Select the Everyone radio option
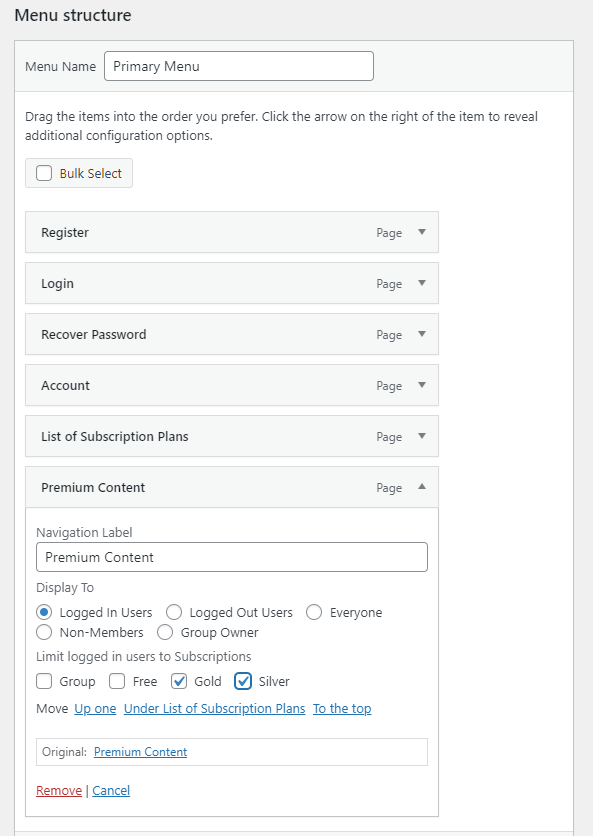The width and height of the screenshot is (593, 836). tap(314, 612)
